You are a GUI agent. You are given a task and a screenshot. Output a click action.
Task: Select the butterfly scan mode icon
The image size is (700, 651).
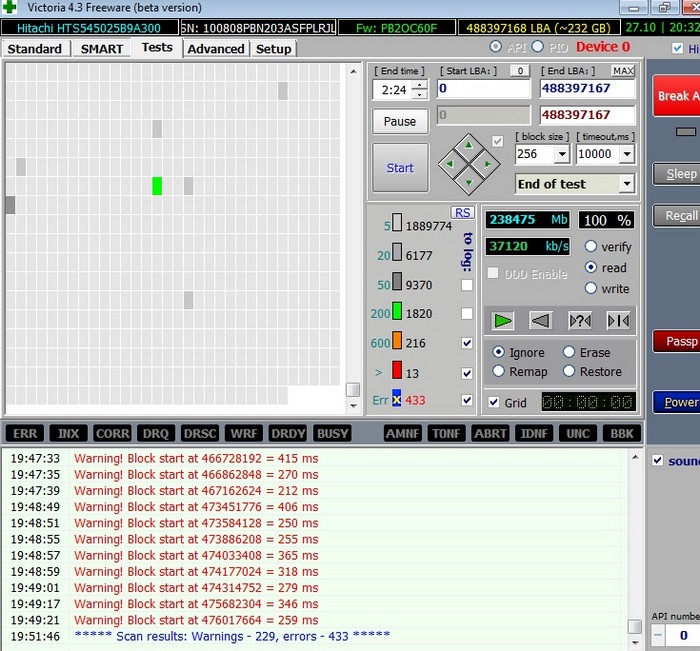point(618,320)
